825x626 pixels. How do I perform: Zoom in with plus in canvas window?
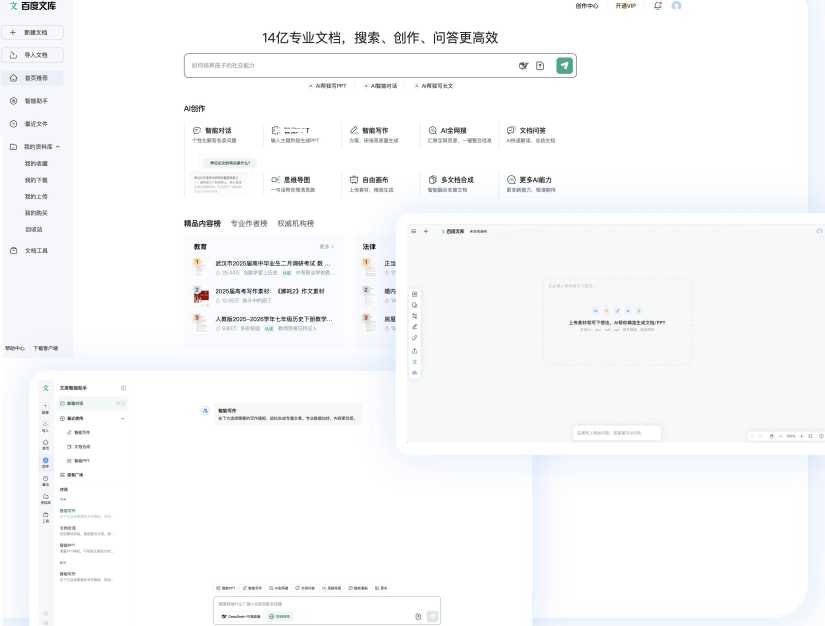tap(802, 436)
